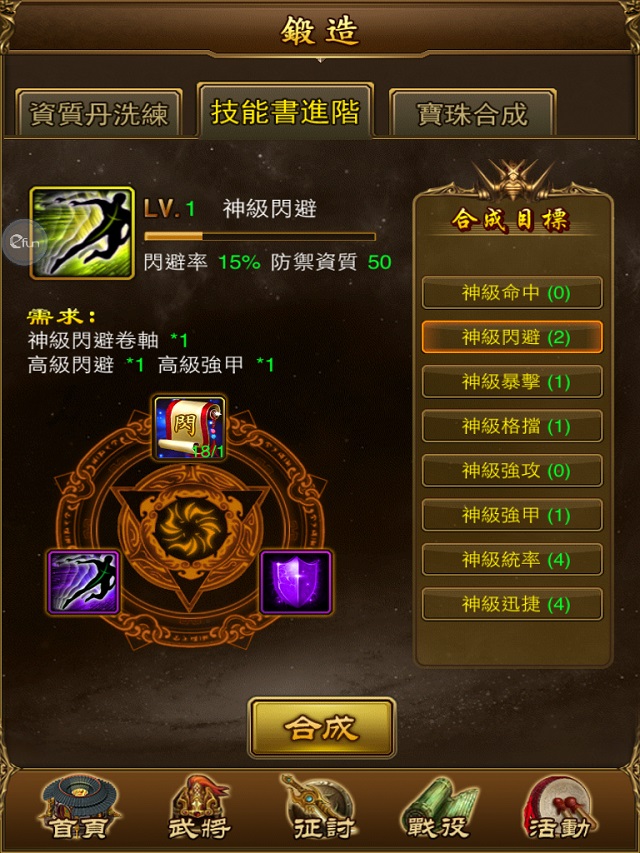
Task: Switch to the 資質丹洗練 tab
Action: pos(99,114)
